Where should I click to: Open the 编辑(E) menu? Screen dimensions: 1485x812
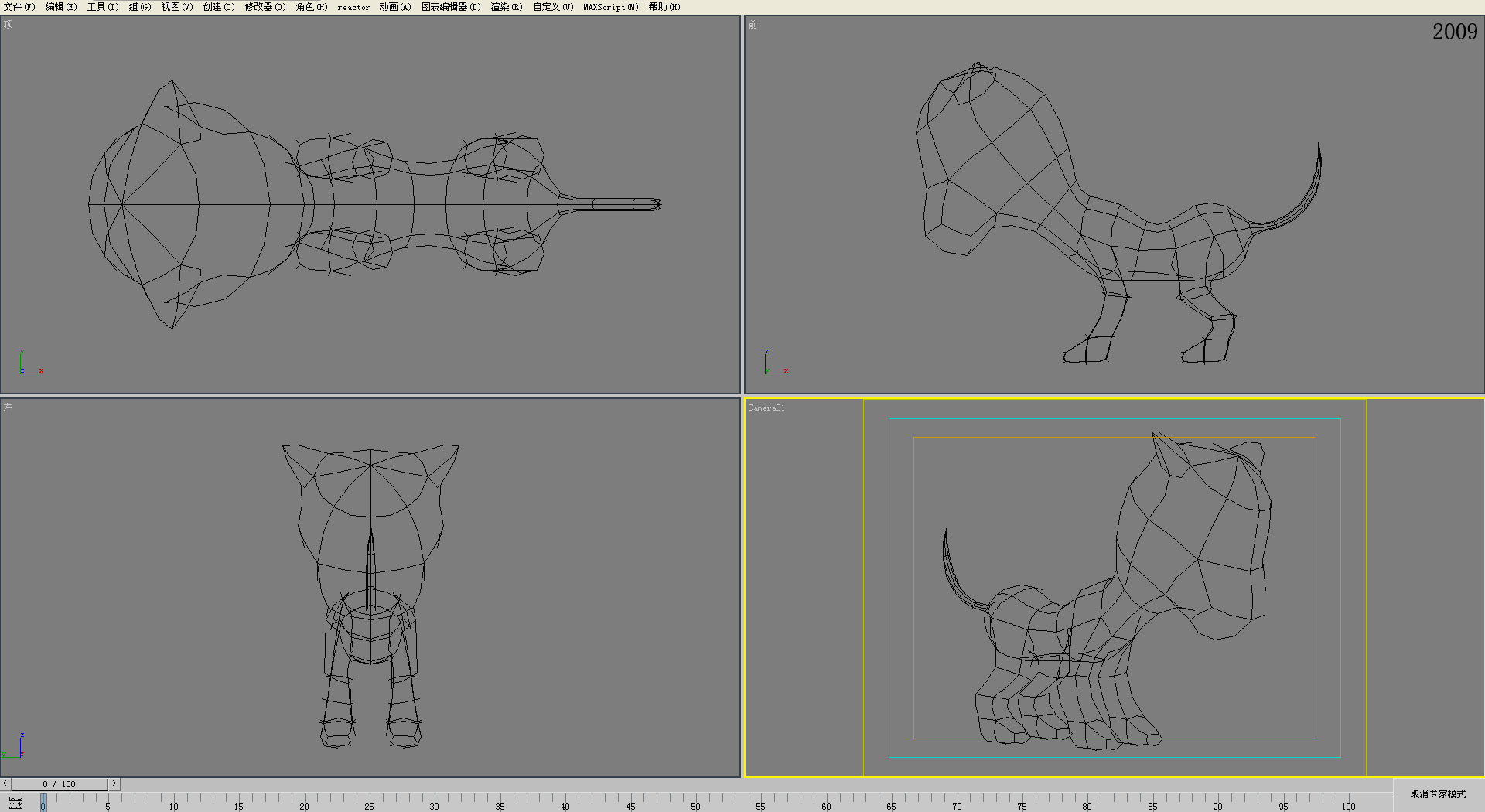pos(61,7)
